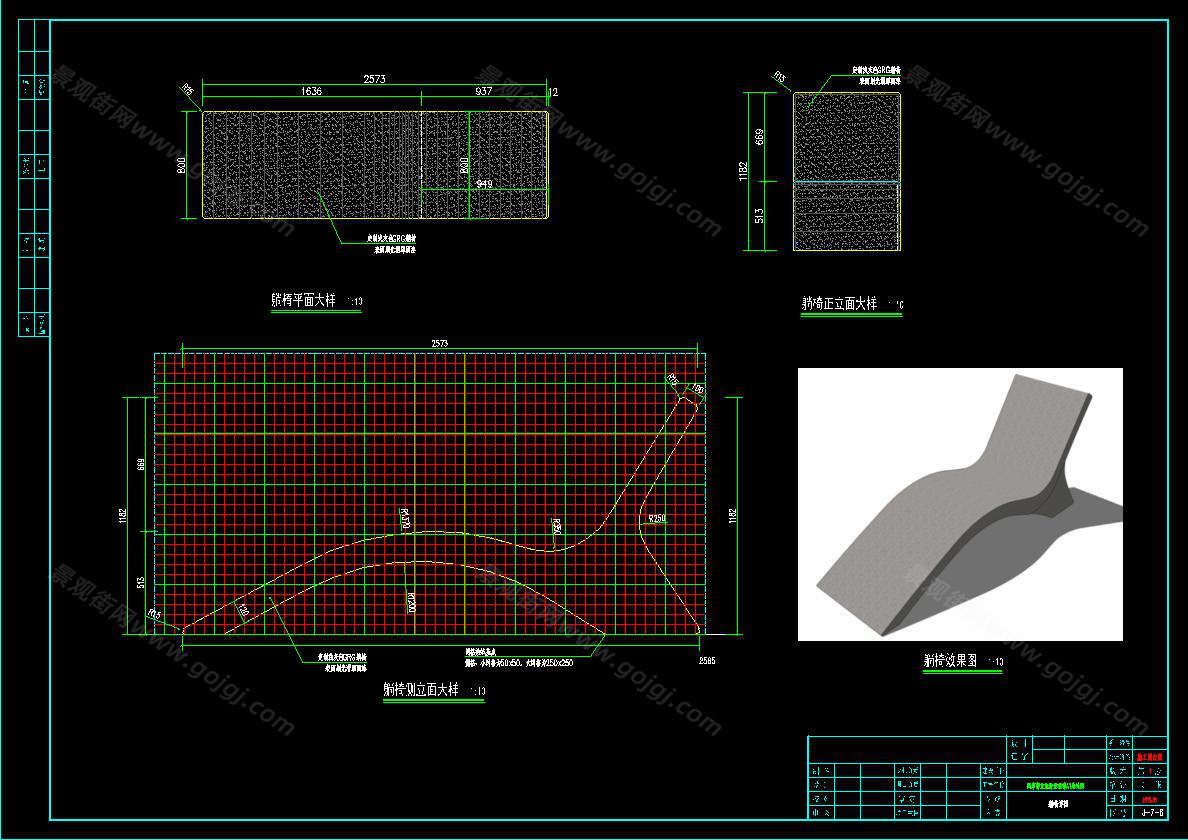This screenshot has width=1188, height=840.
Task: Select the 669 dimension beside front elevation
Action: [760, 136]
